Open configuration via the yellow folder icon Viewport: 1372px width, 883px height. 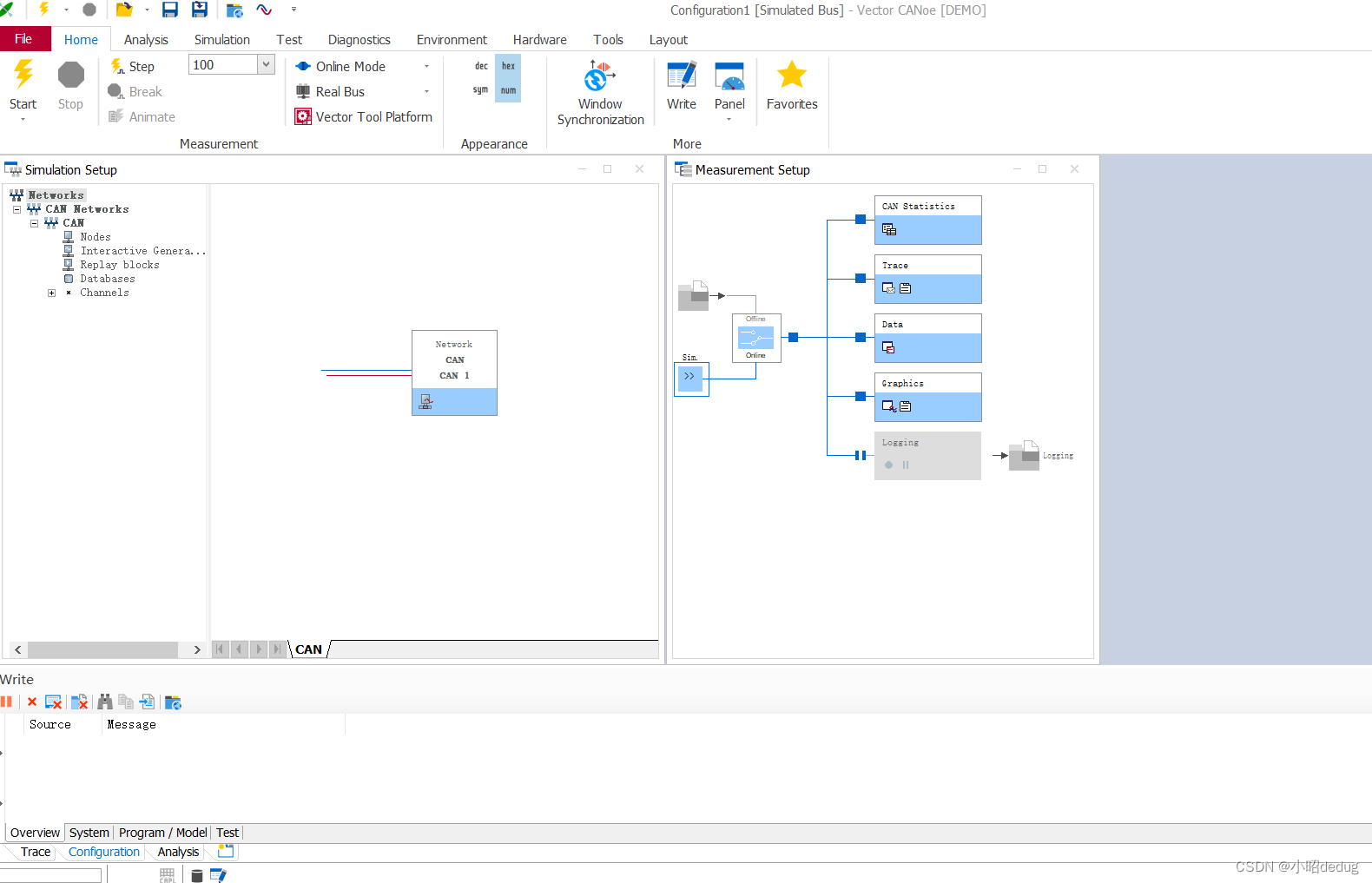[124, 10]
